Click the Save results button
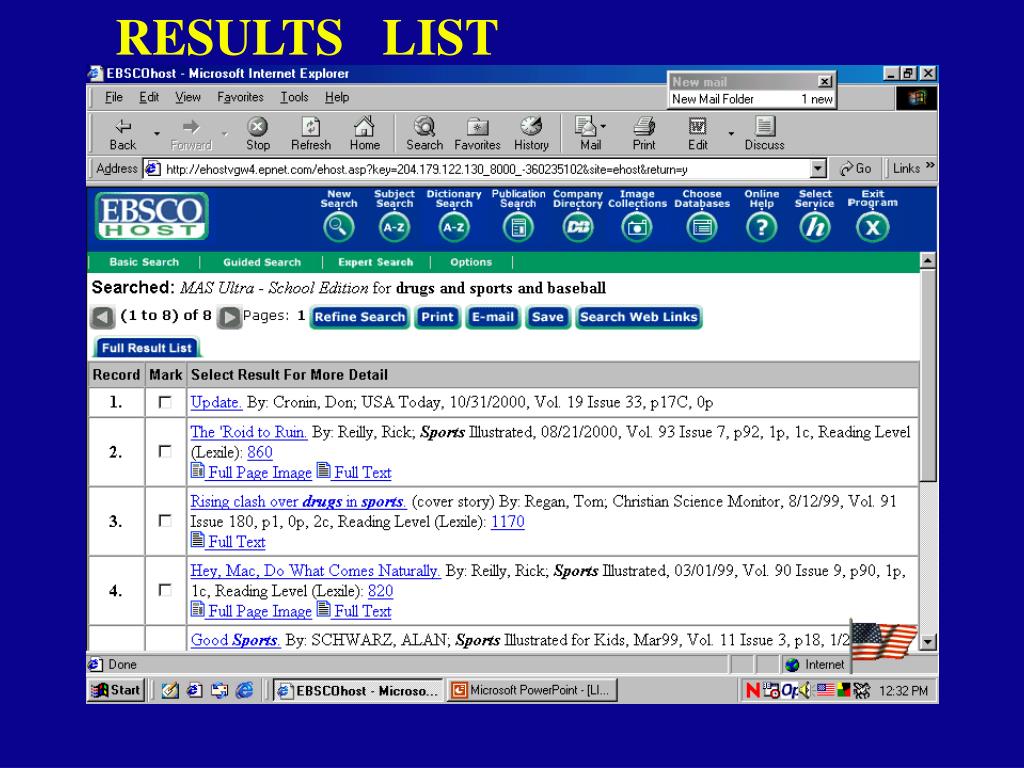This screenshot has width=1024, height=768. pos(547,317)
